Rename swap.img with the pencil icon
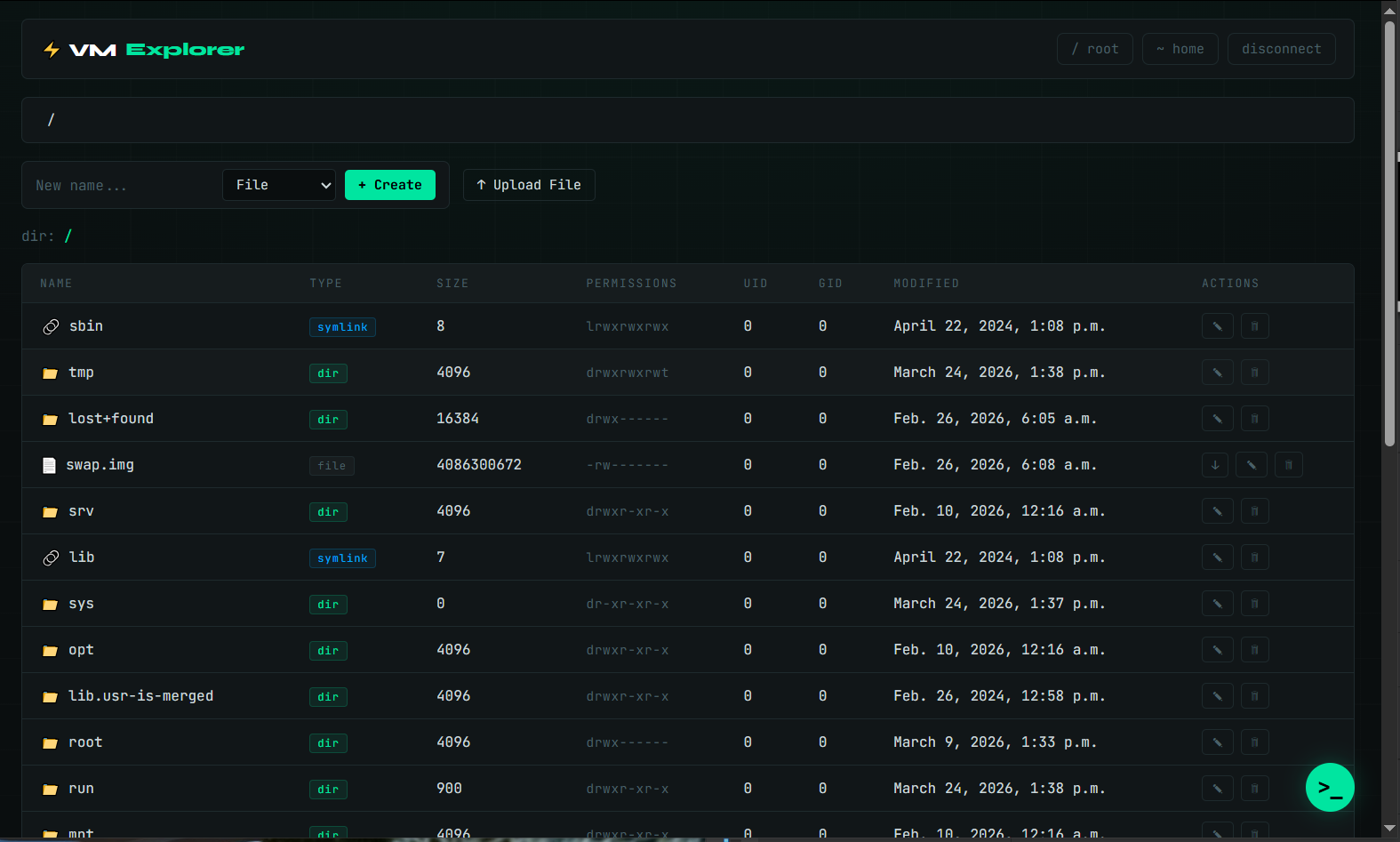 (1251, 465)
